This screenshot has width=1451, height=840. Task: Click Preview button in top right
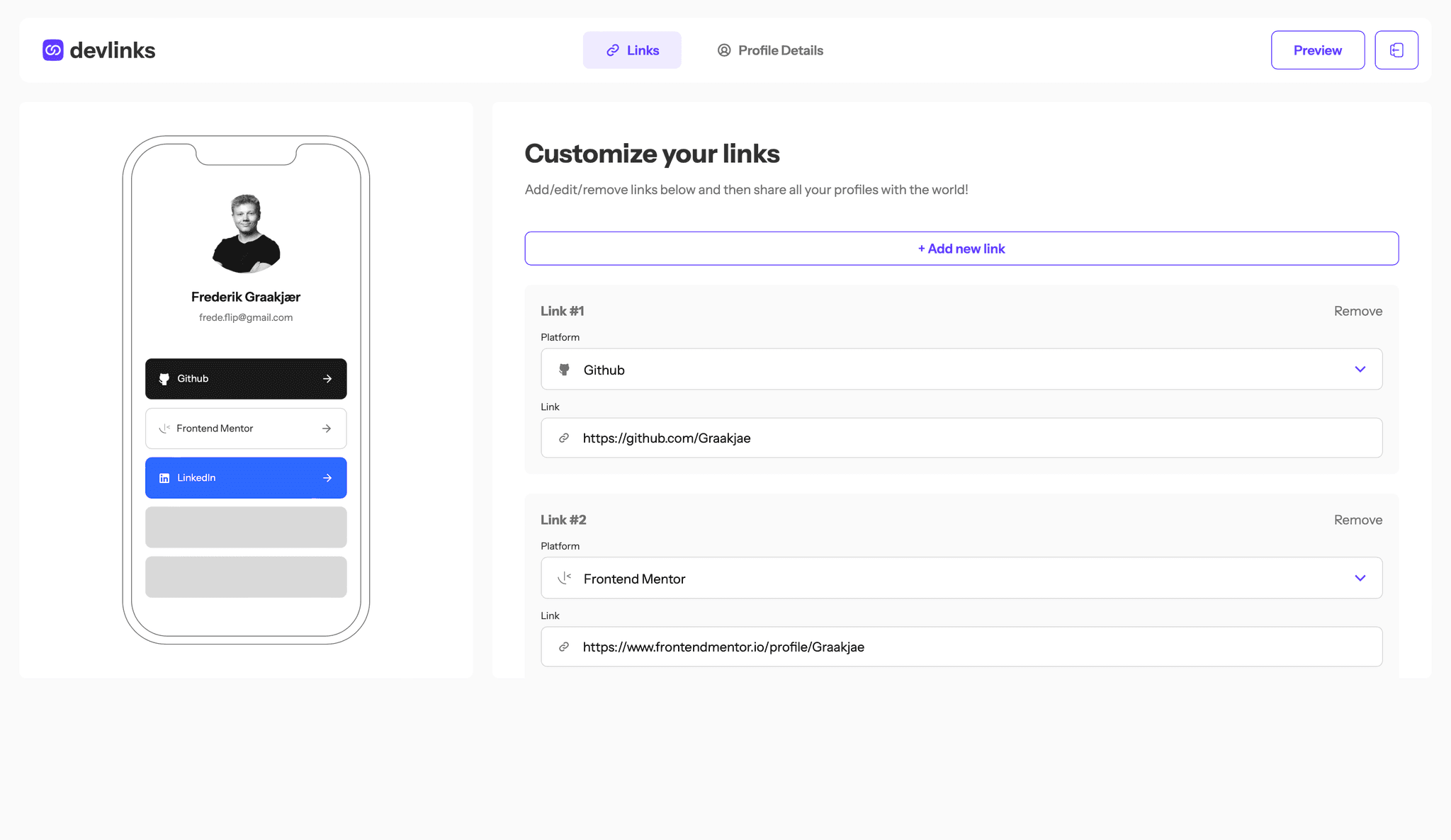point(1317,49)
